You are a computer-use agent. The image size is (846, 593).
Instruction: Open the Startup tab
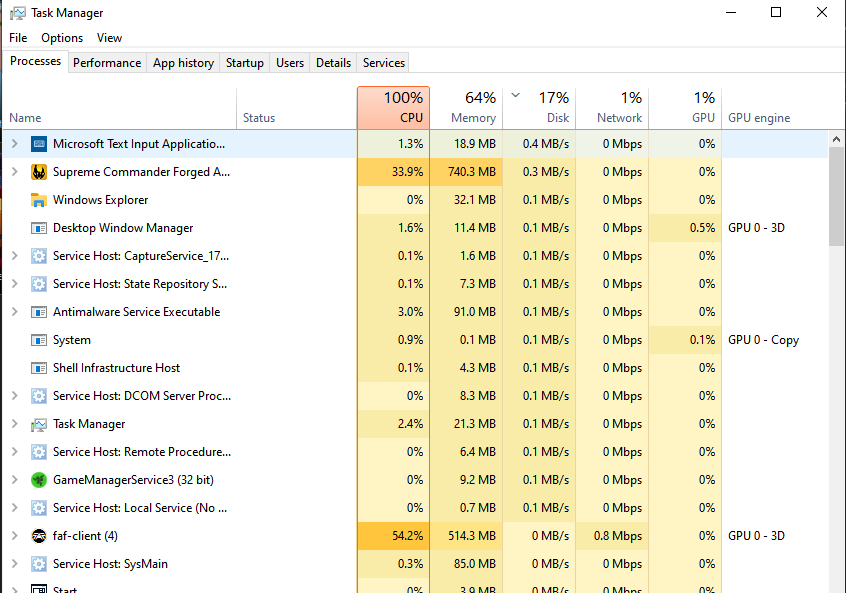click(x=244, y=63)
